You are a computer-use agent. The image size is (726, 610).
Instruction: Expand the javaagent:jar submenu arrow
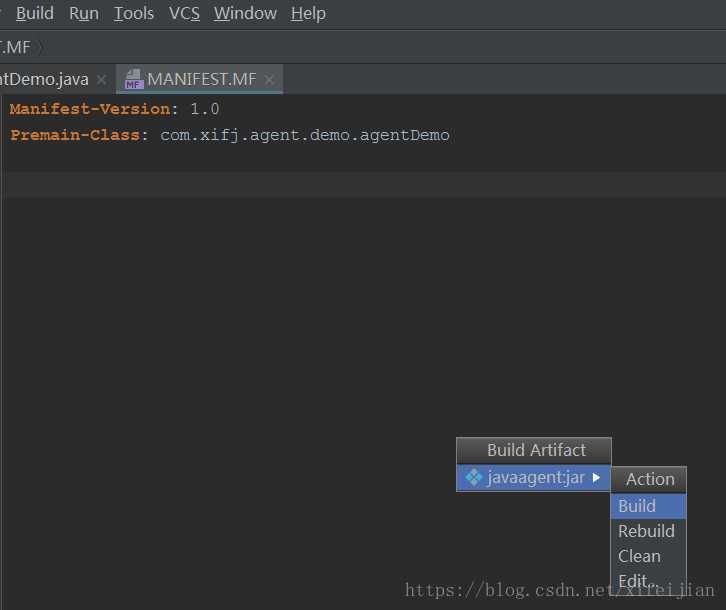(597, 478)
